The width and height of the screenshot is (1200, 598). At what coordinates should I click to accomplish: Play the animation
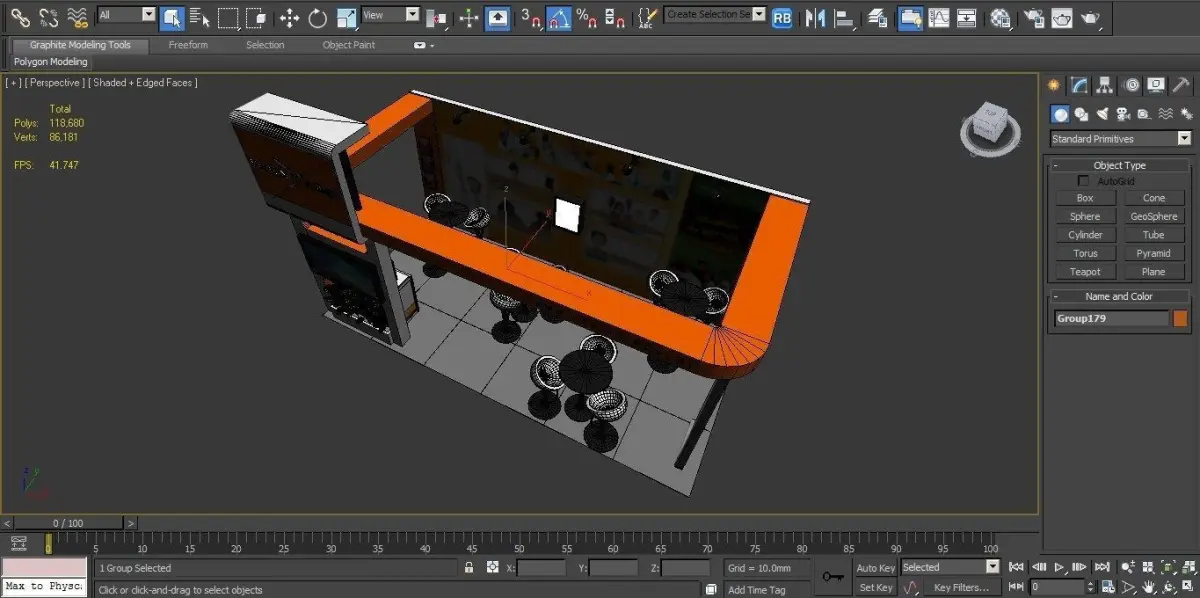[1058, 567]
